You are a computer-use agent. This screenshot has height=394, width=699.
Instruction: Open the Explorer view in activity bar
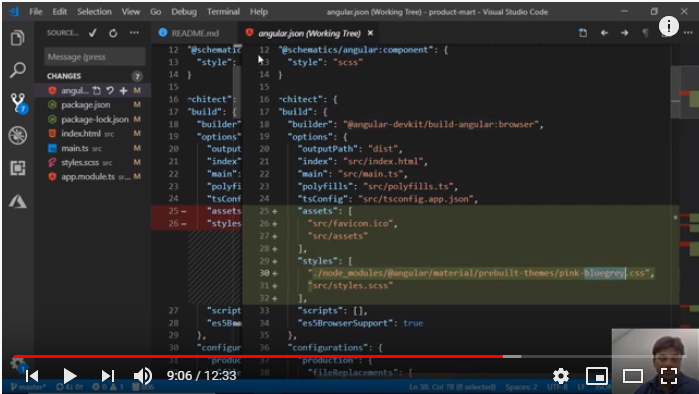[18, 38]
